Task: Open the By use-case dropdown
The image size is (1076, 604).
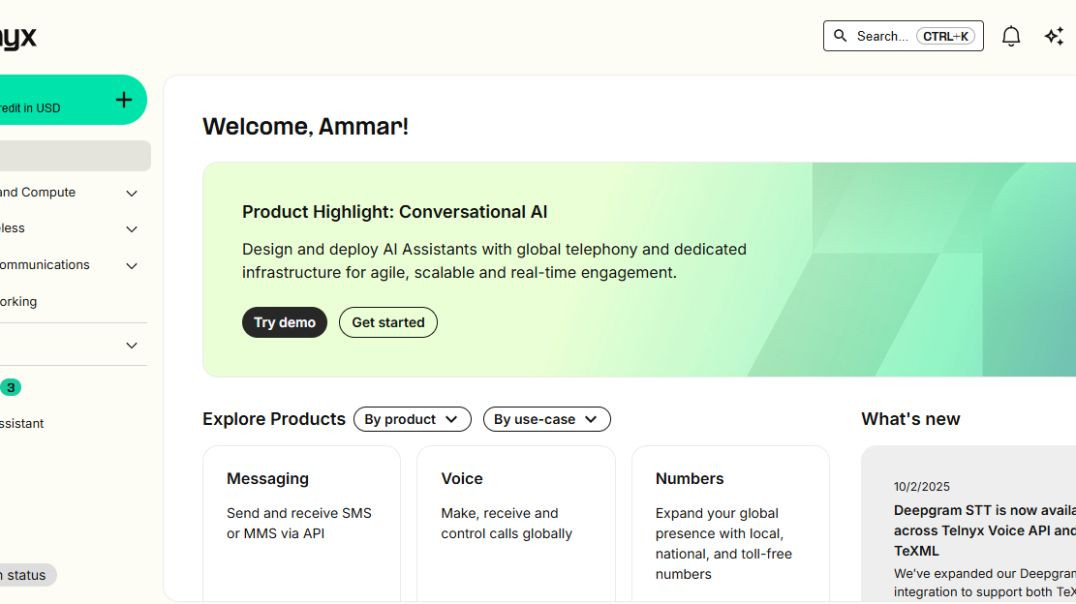Action: (546, 419)
